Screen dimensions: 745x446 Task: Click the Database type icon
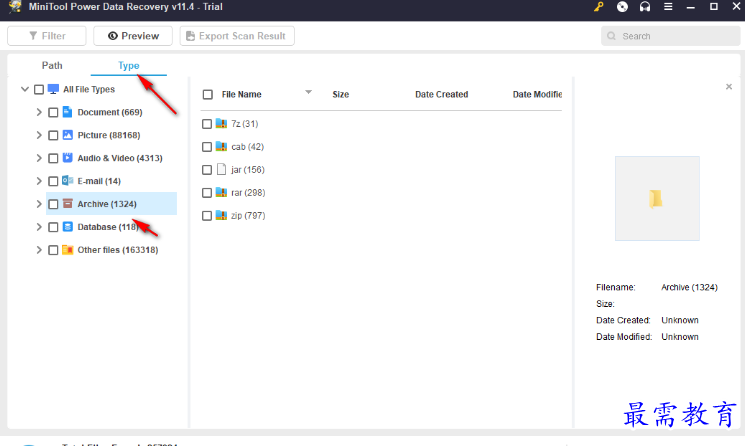[x=67, y=227]
